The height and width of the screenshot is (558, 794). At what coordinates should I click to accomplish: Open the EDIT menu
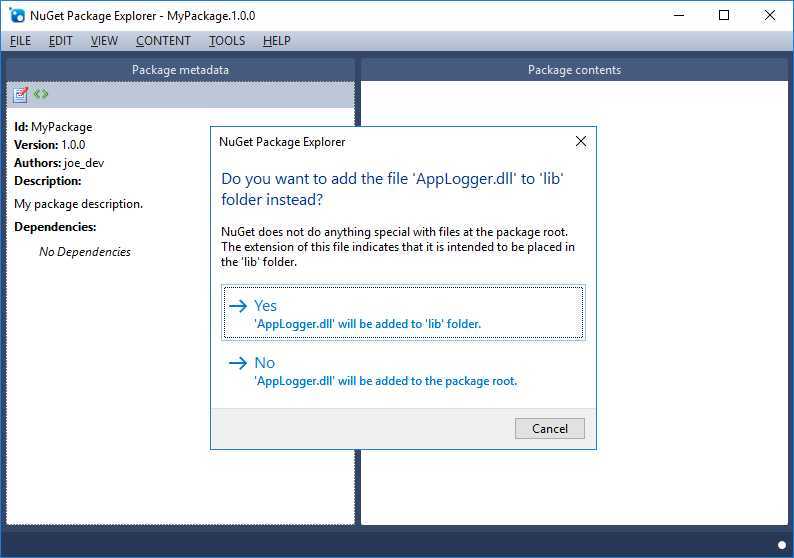pyautogui.click(x=60, y=41)
